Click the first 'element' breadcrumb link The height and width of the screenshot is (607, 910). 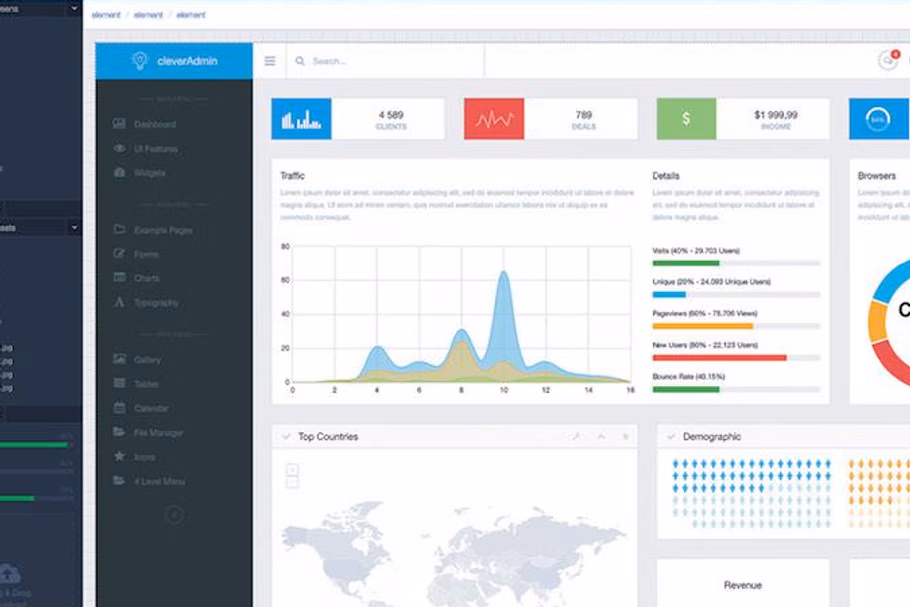105,15
